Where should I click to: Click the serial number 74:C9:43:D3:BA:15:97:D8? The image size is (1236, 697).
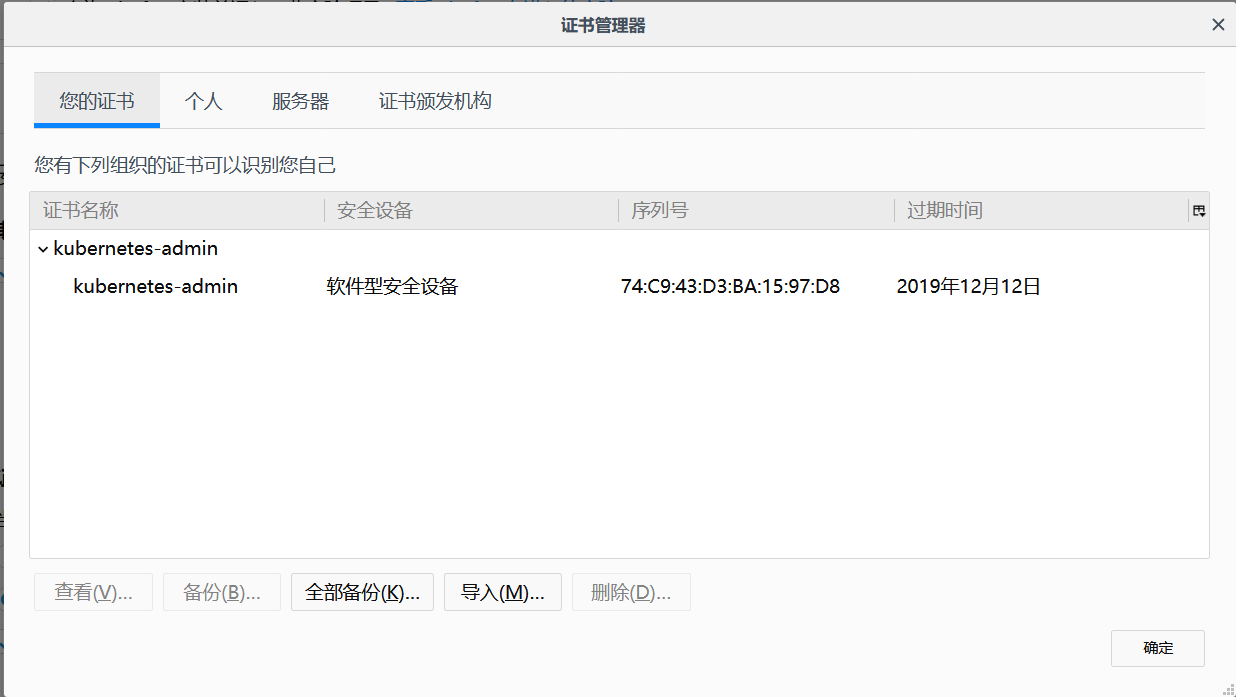pyautogui.click(x=730, y=286)
